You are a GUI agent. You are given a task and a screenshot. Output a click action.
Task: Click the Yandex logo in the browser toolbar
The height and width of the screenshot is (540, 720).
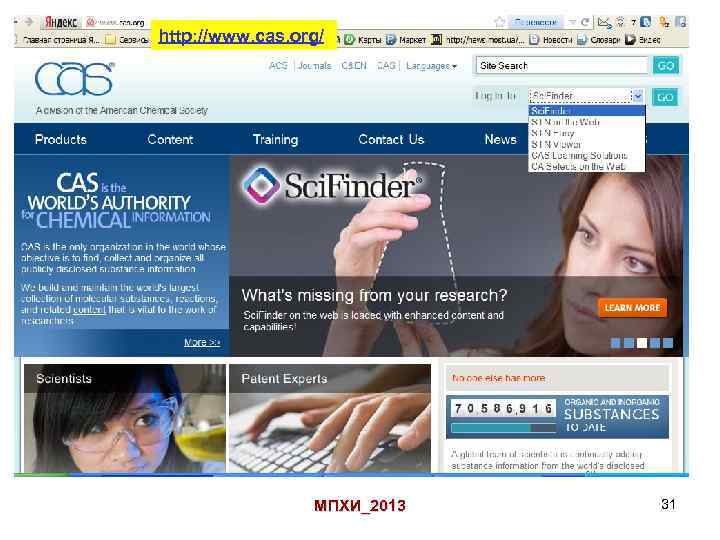tap(61, 22)
